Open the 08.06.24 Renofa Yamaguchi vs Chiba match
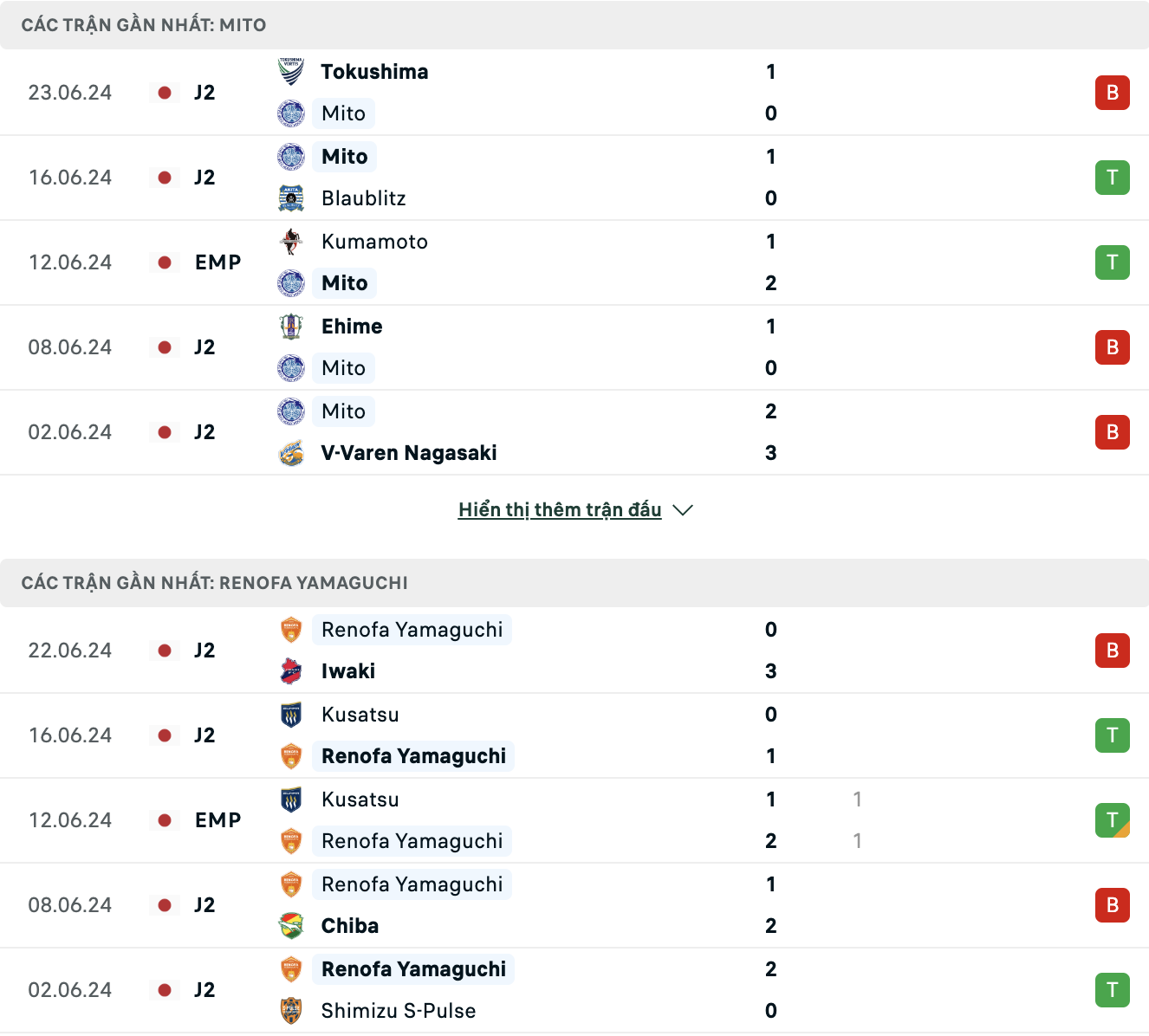Image resolution: width=1149 pixels, height=1036 pixels. (x=574, y=905)
